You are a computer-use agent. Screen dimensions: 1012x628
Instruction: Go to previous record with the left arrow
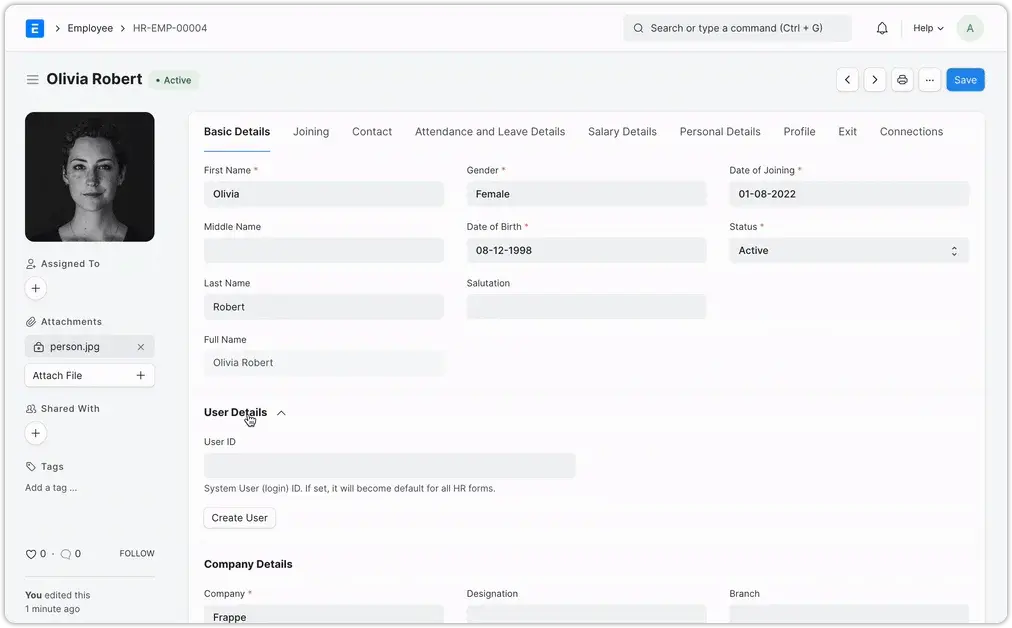coord(847,79)
